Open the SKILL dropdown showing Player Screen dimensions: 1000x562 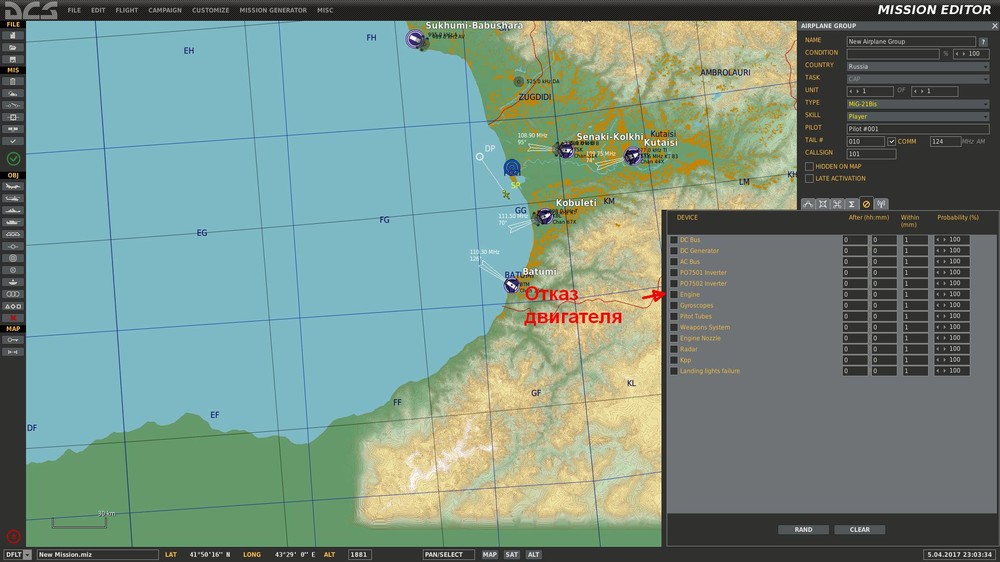pos(918,116)
